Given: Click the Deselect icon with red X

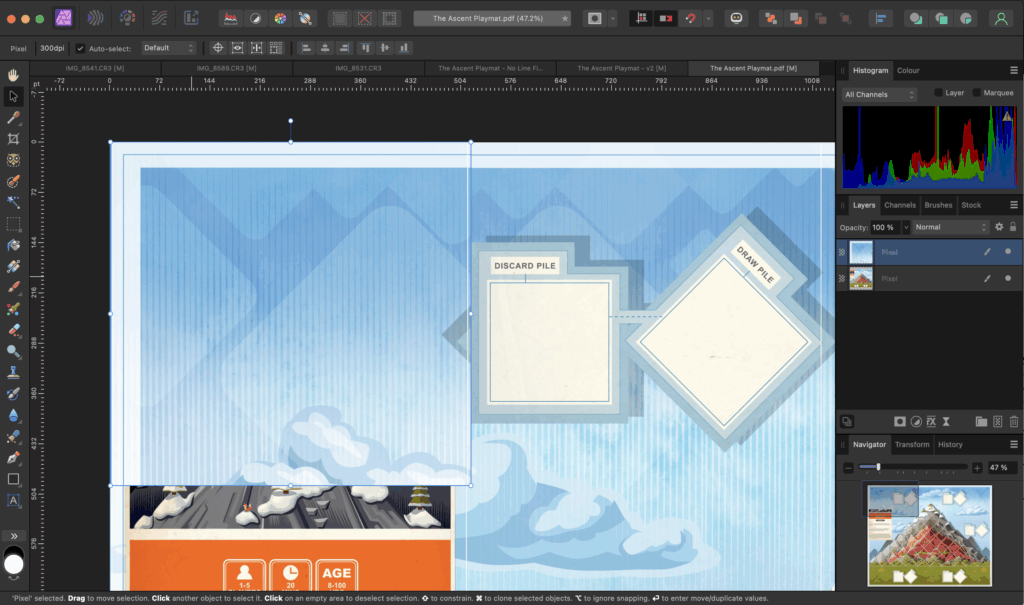Looking at the screenshot, I should tap(364, 18).
